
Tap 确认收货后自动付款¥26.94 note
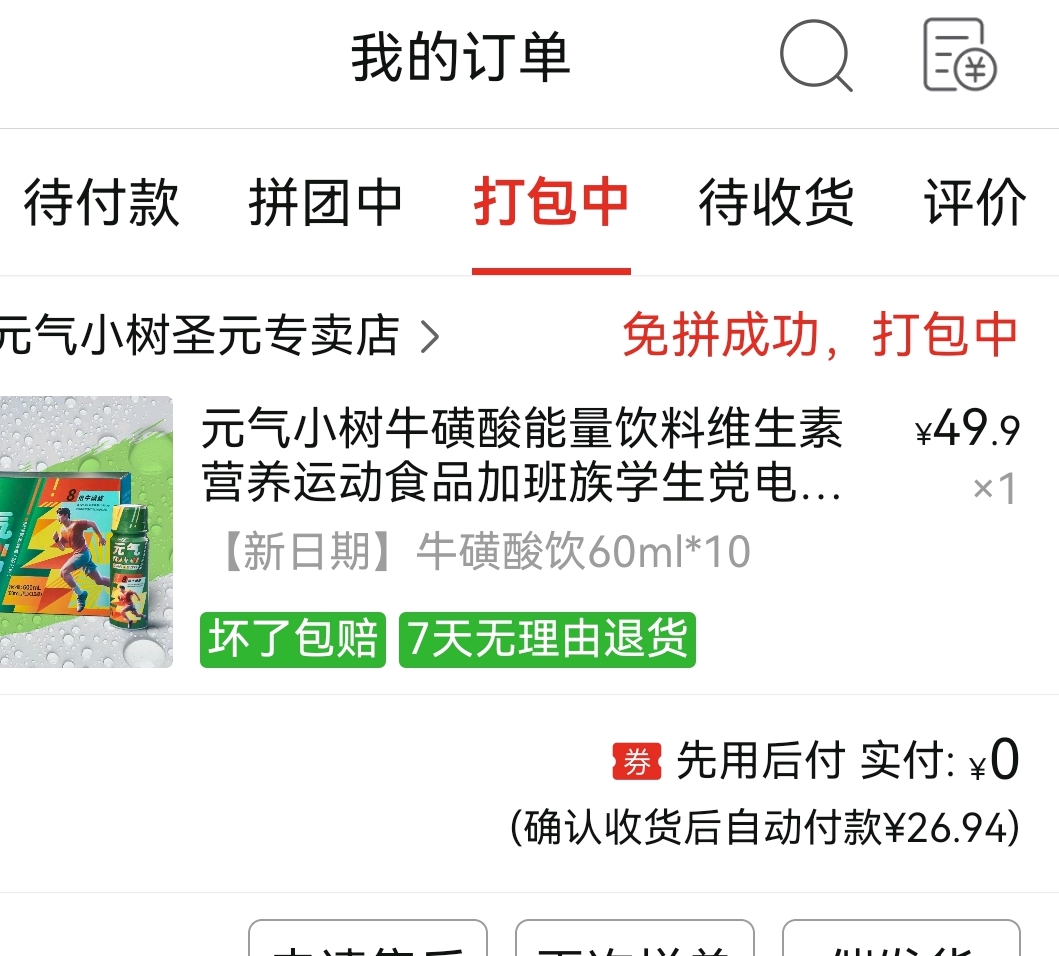(x=765, y=827)
